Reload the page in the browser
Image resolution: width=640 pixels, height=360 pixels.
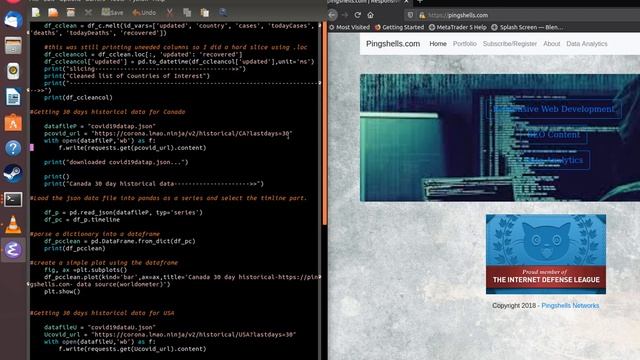pos(358,15)
